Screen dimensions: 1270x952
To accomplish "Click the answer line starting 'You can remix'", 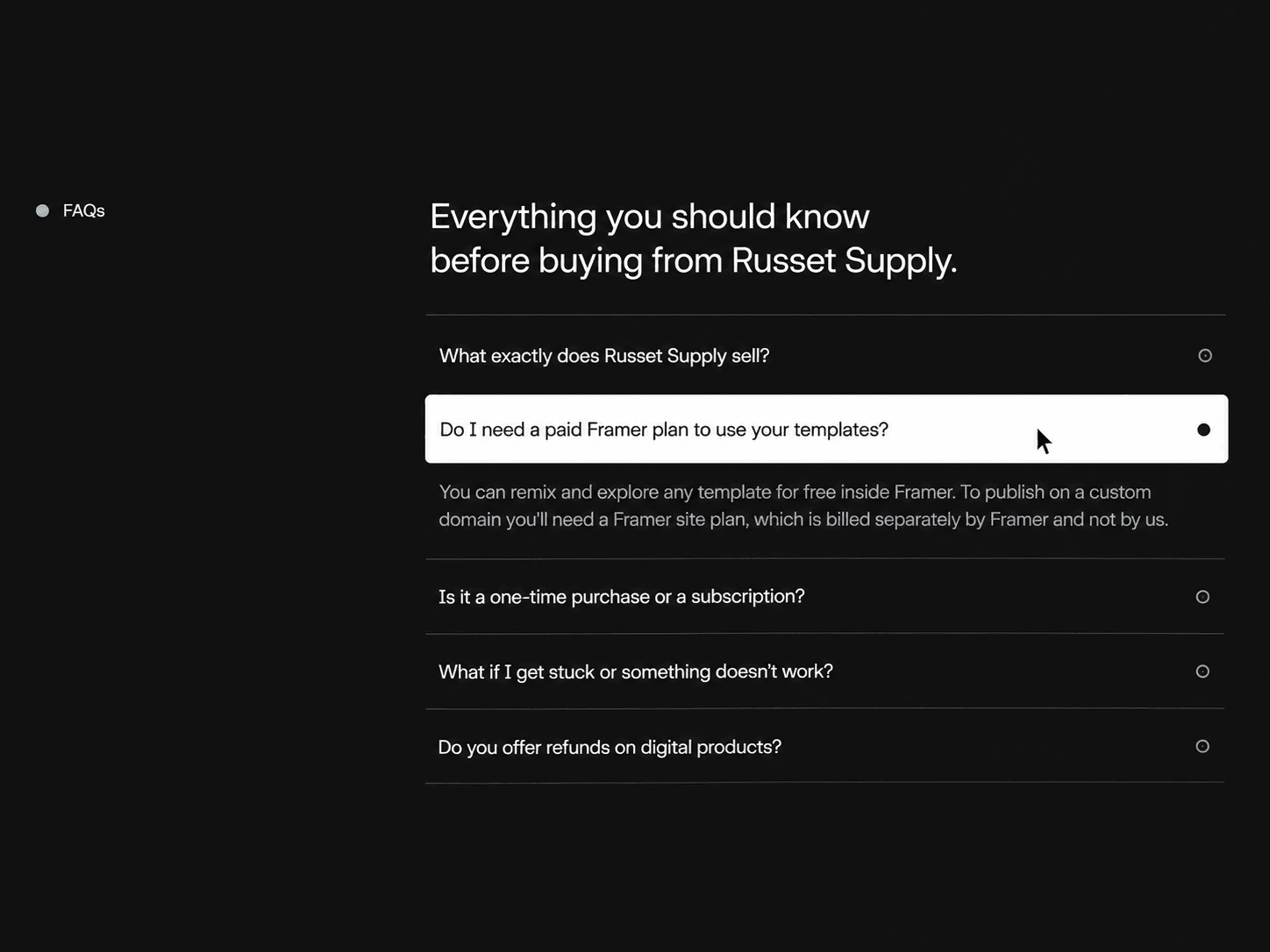I will coord(795,492).
